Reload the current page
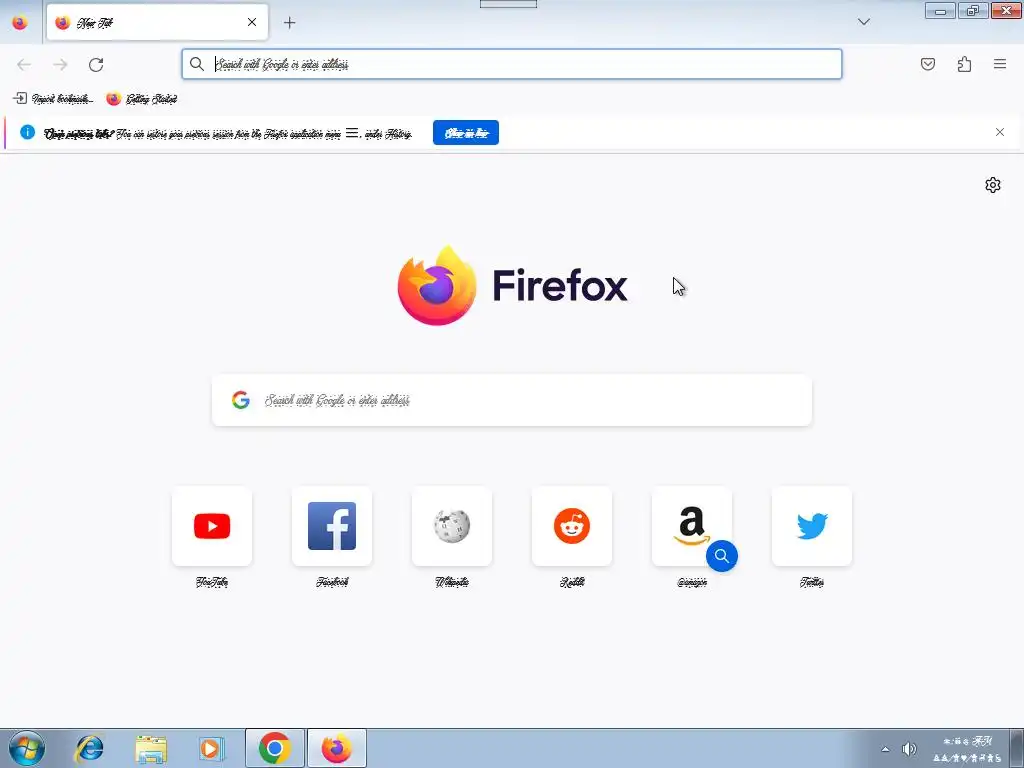1024x768 pixels. [x=96, y=64]
